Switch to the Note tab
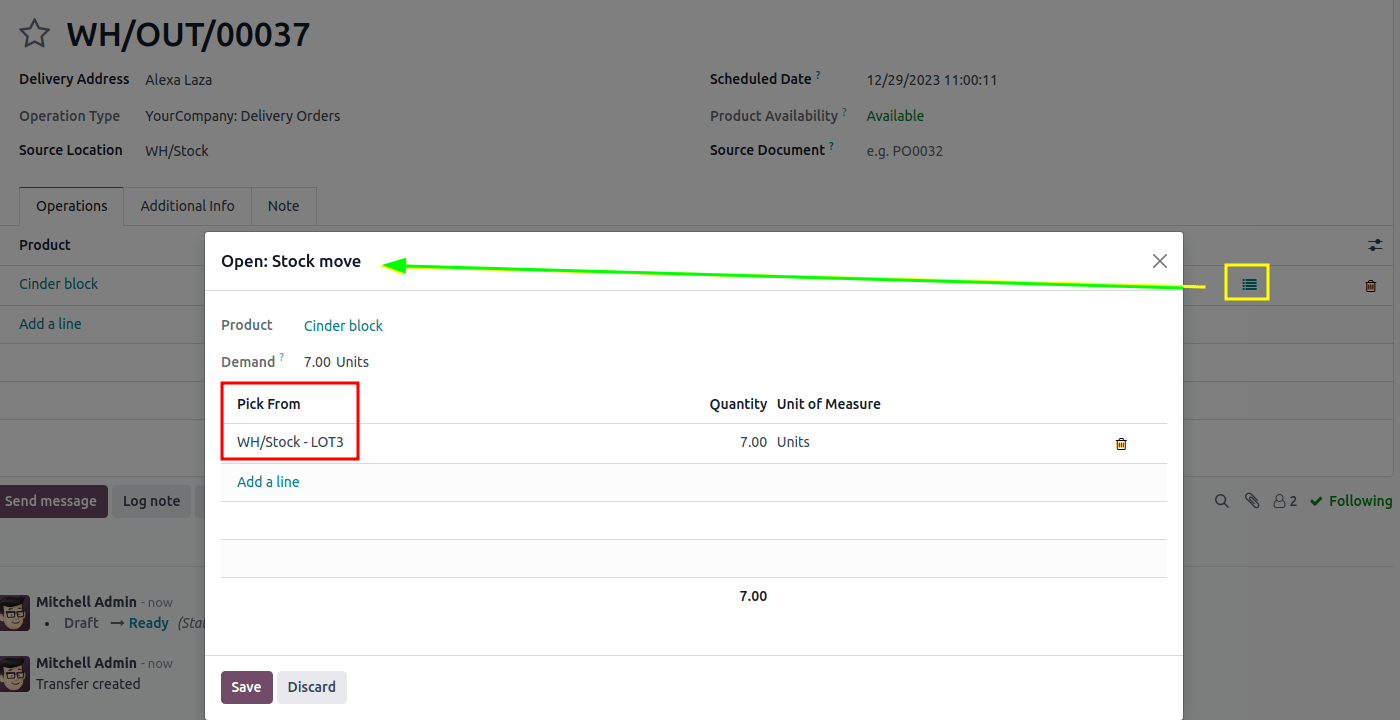1400x720 pixels. [x=283, y=206]
